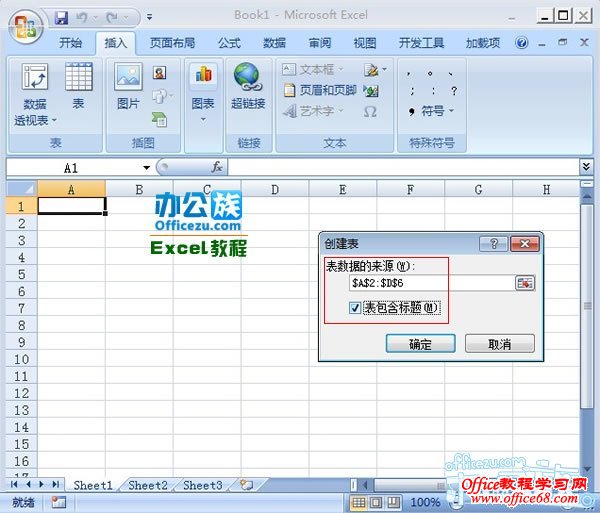Screen dimensions: 600x513
Task: Switch to 页面布局 tab
Action: coord(172,43)
